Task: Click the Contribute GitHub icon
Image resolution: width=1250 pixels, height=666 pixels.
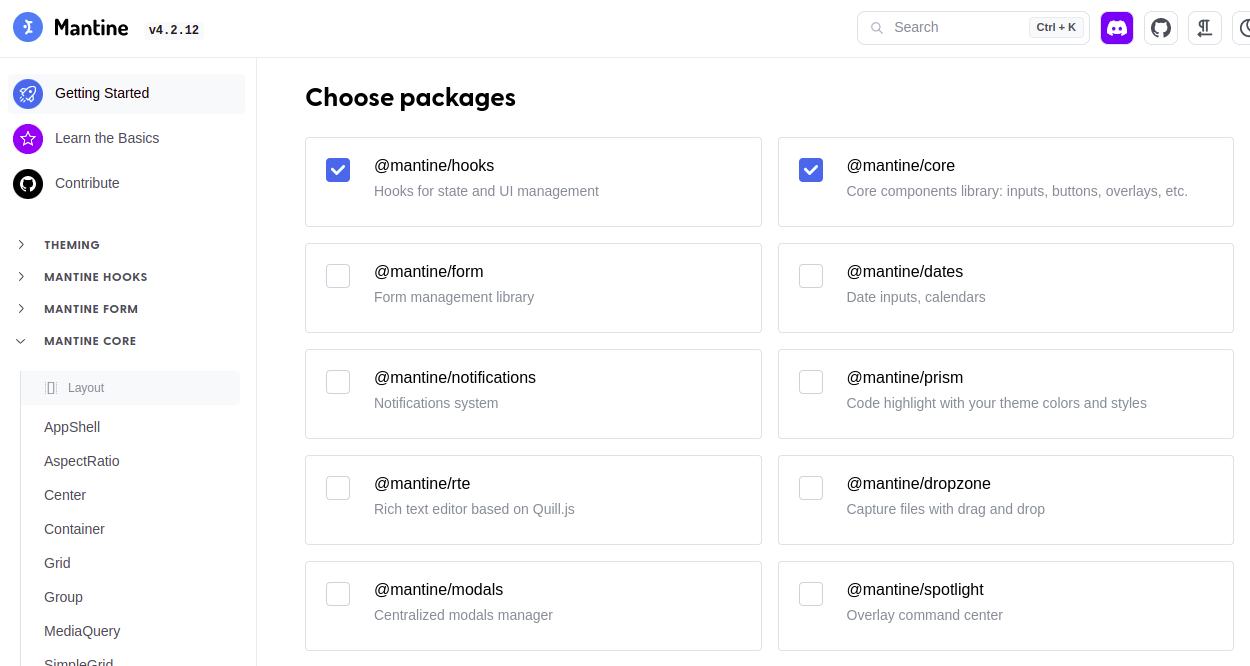Action: coord(28,184)
